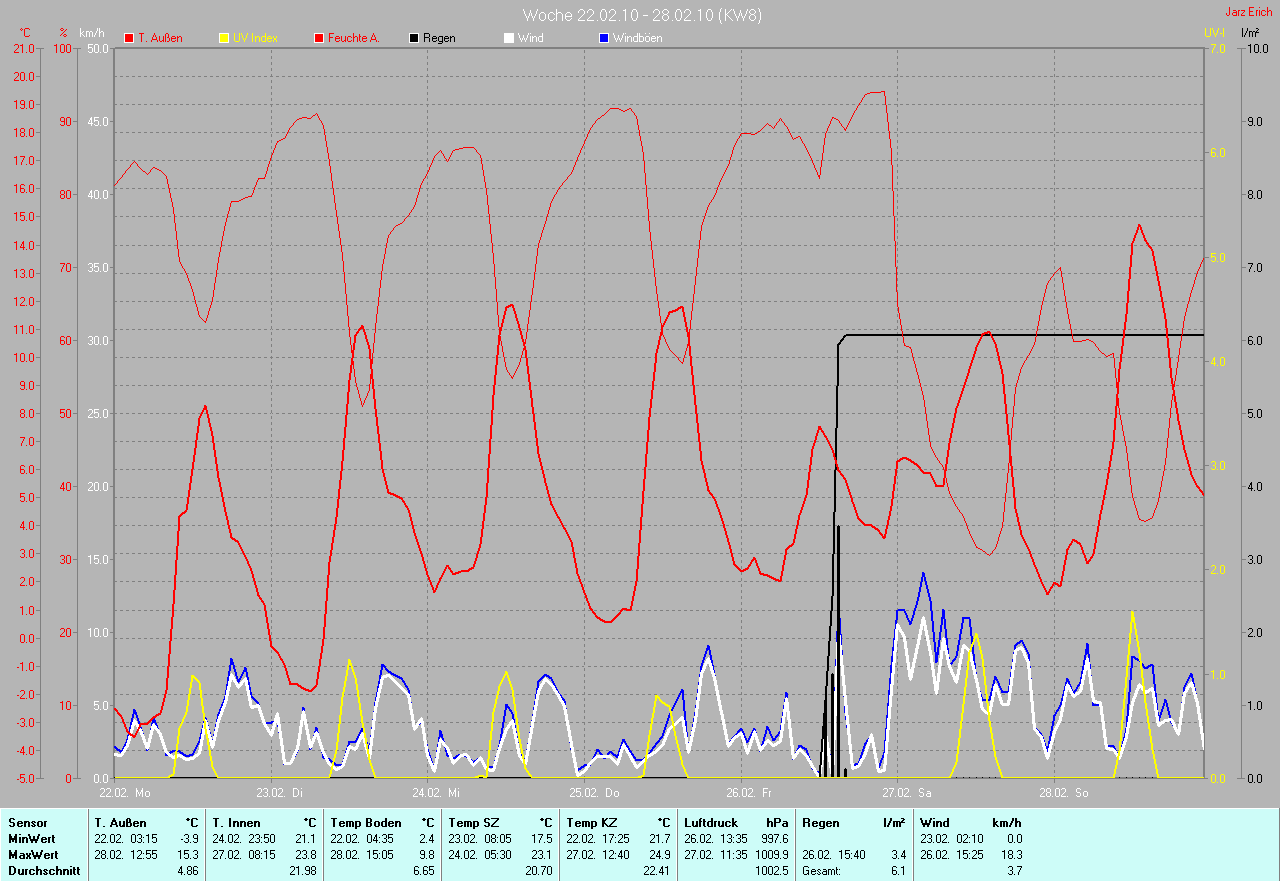Click the 24.02. Mi axis label

click(x=438, y=793)
